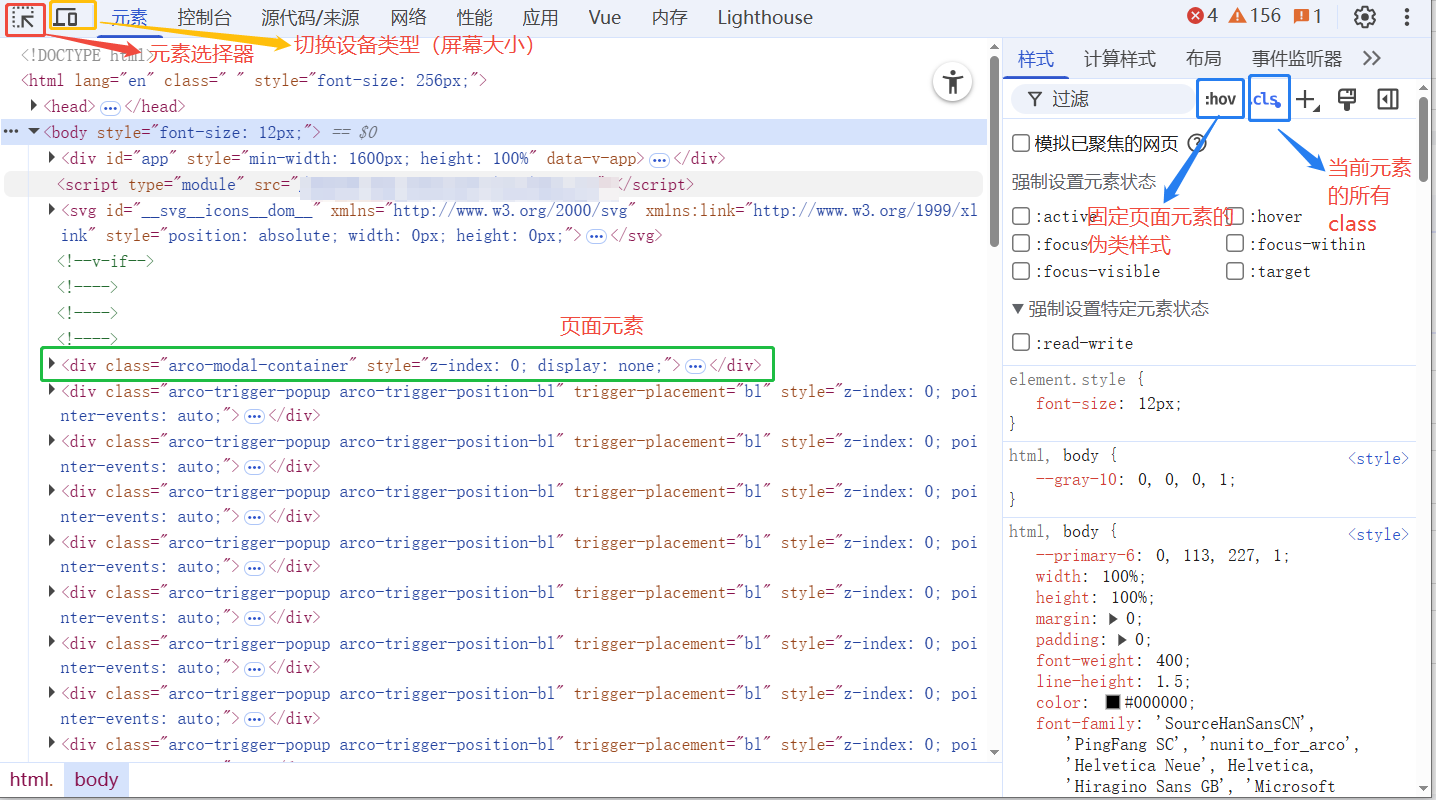Click the black #000000 color swatch
Screen dimensions: 1436x800
point(1113,702)
